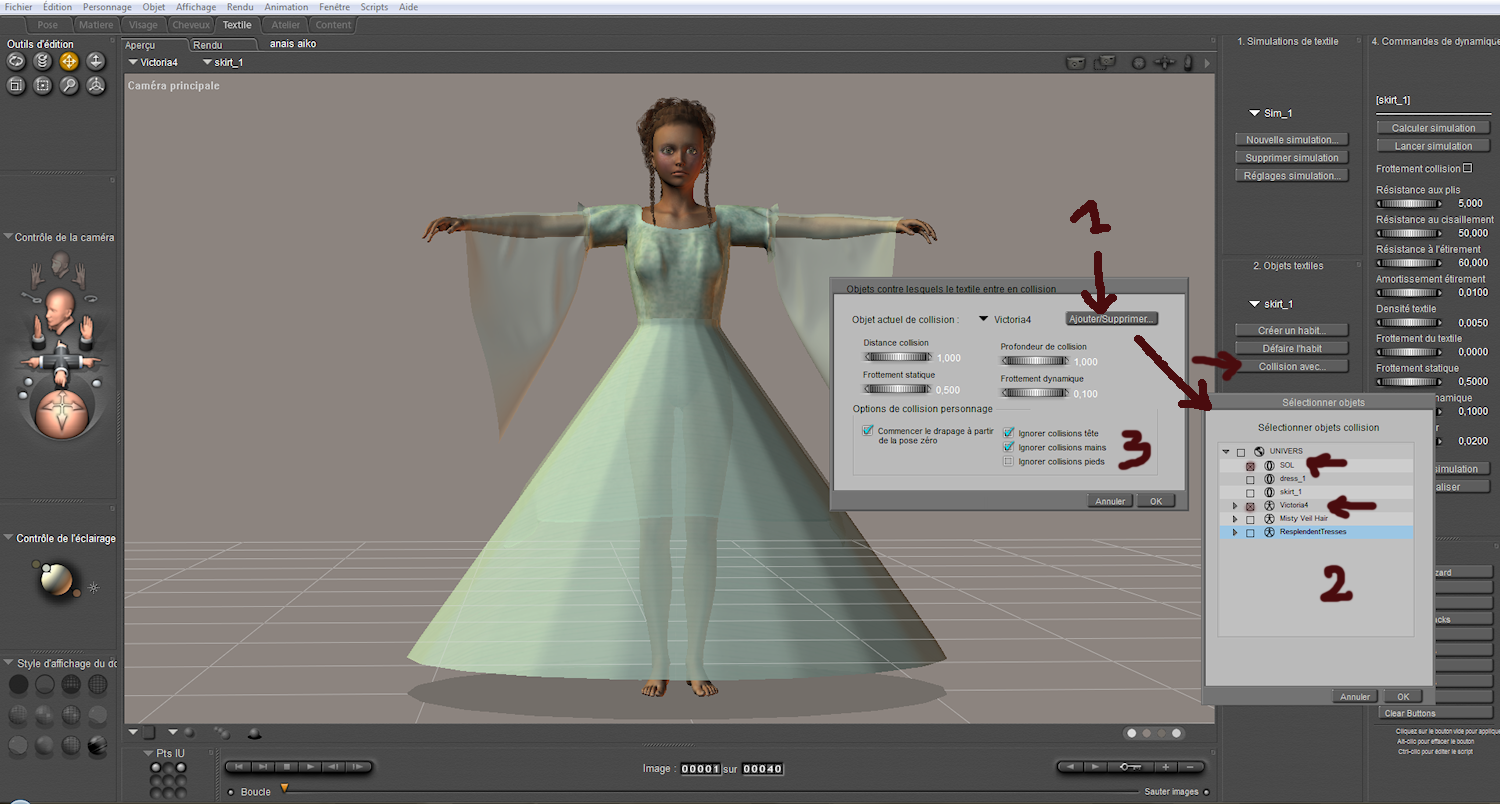Open the skirt_1 actor dropdown above preview

pos(223,62)
